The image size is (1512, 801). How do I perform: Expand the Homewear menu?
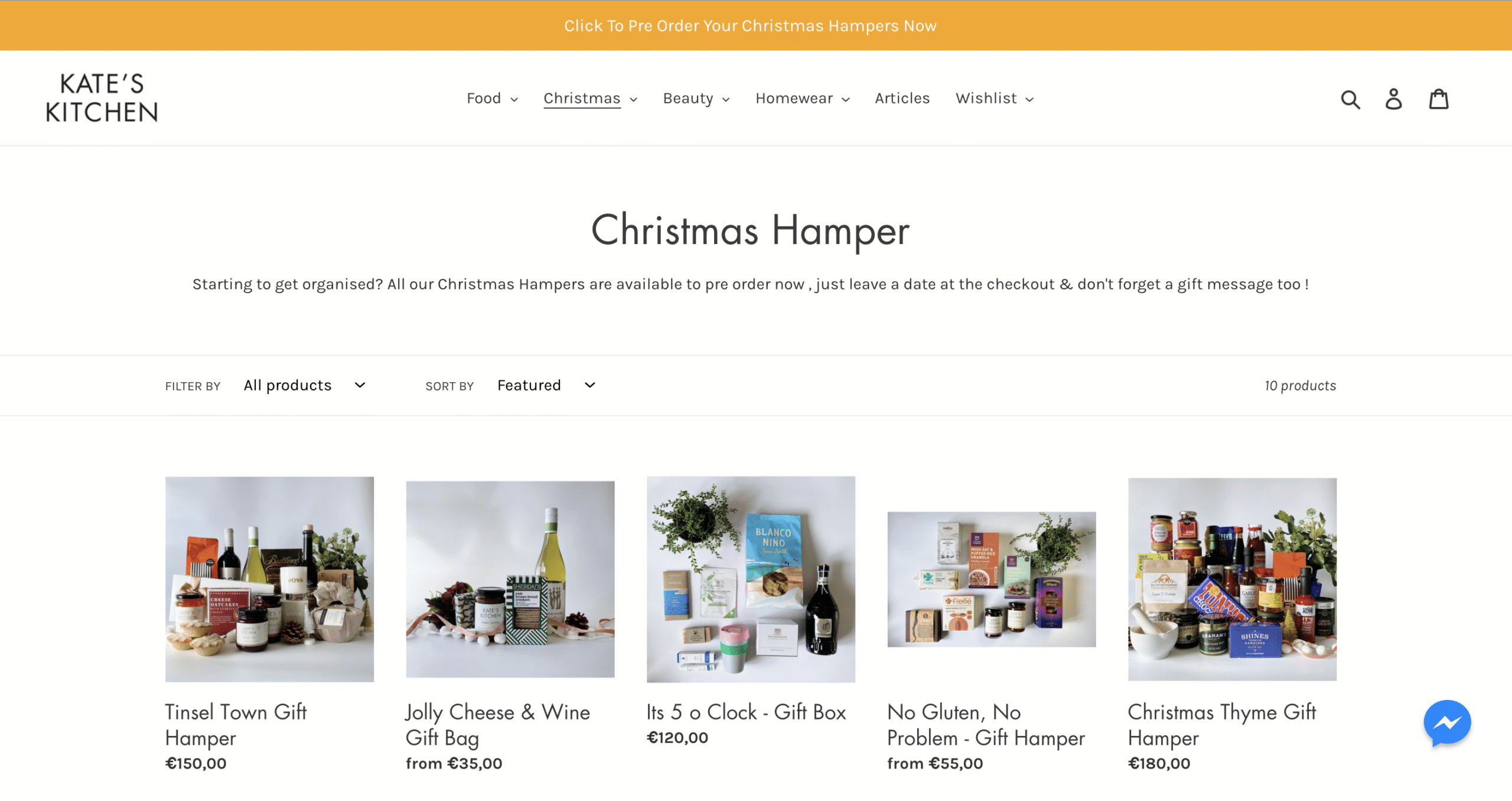click(802, 98)
